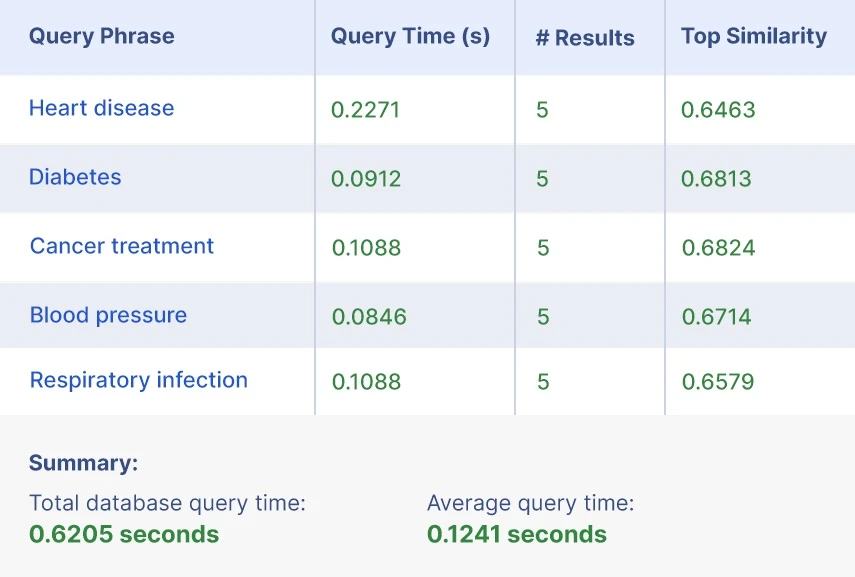Click the Blood pressure query phrase
The height and width of the screenshot is (577, 855).
pos(108,315)
